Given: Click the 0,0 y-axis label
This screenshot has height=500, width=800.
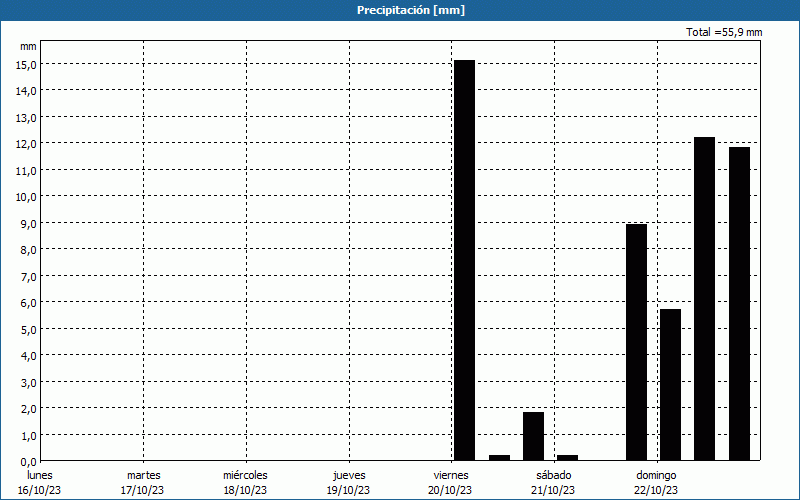Looking at the screenshot, I should [28, 462].
